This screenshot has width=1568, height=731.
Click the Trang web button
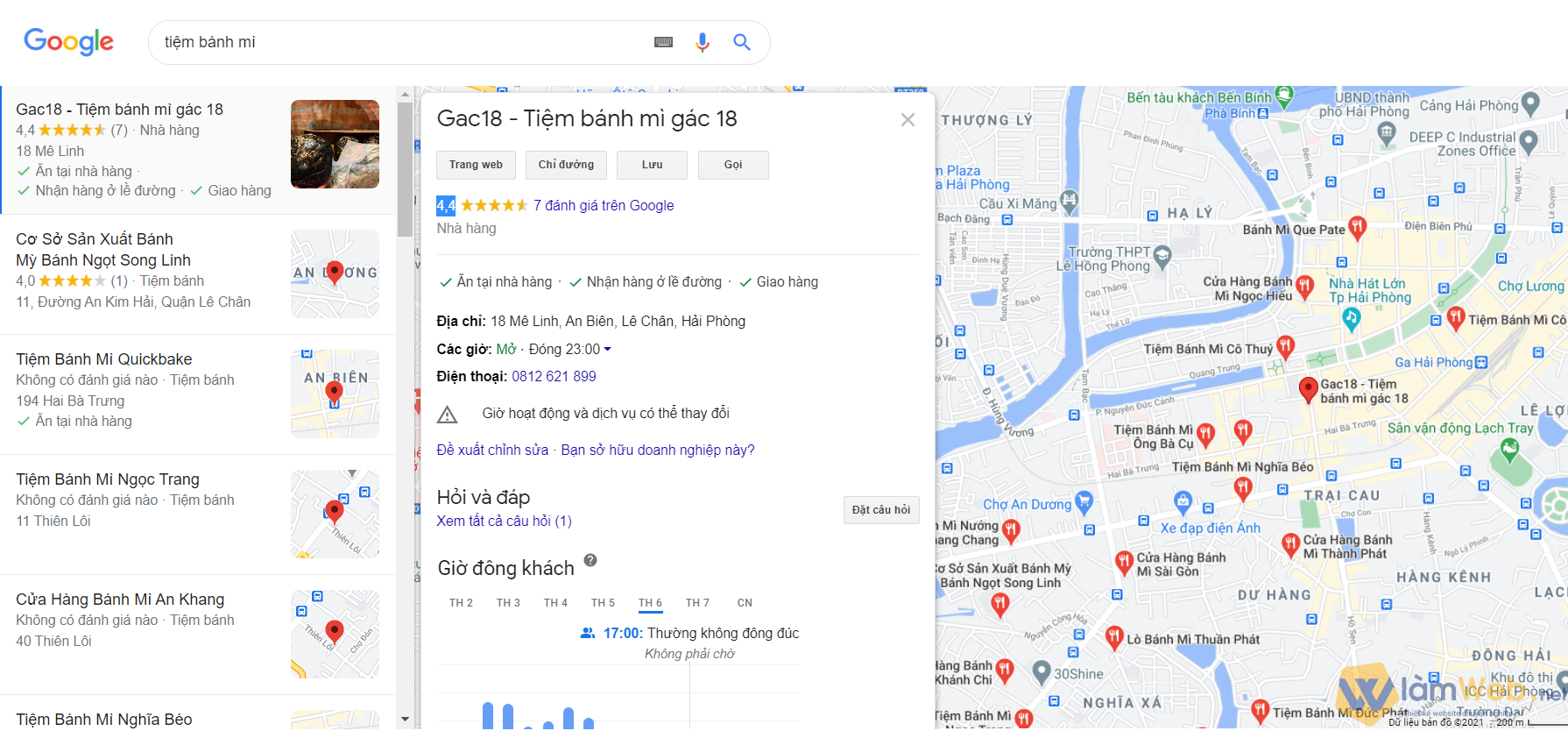476,165
